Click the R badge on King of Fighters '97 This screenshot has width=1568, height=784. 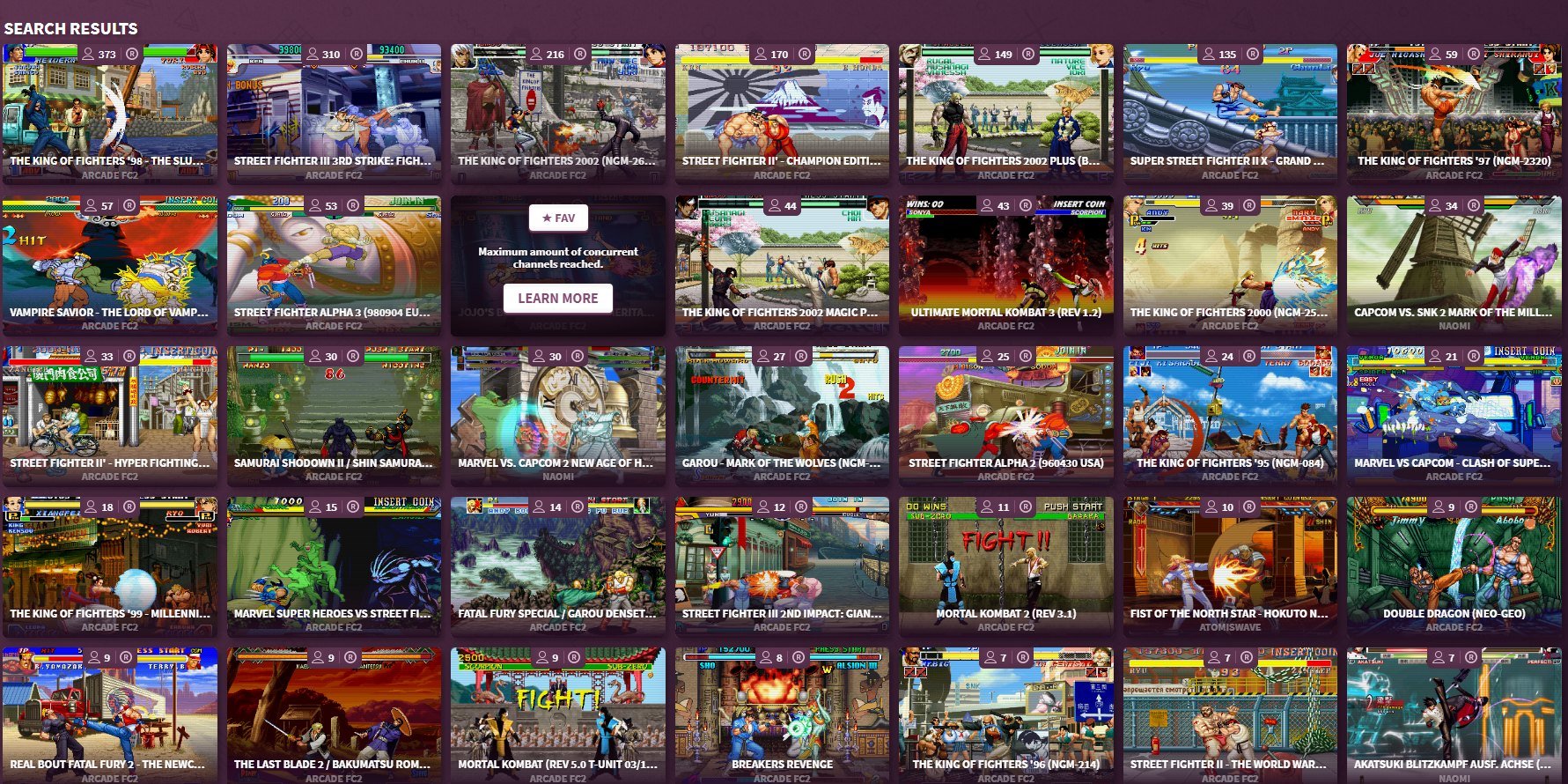1473,54
